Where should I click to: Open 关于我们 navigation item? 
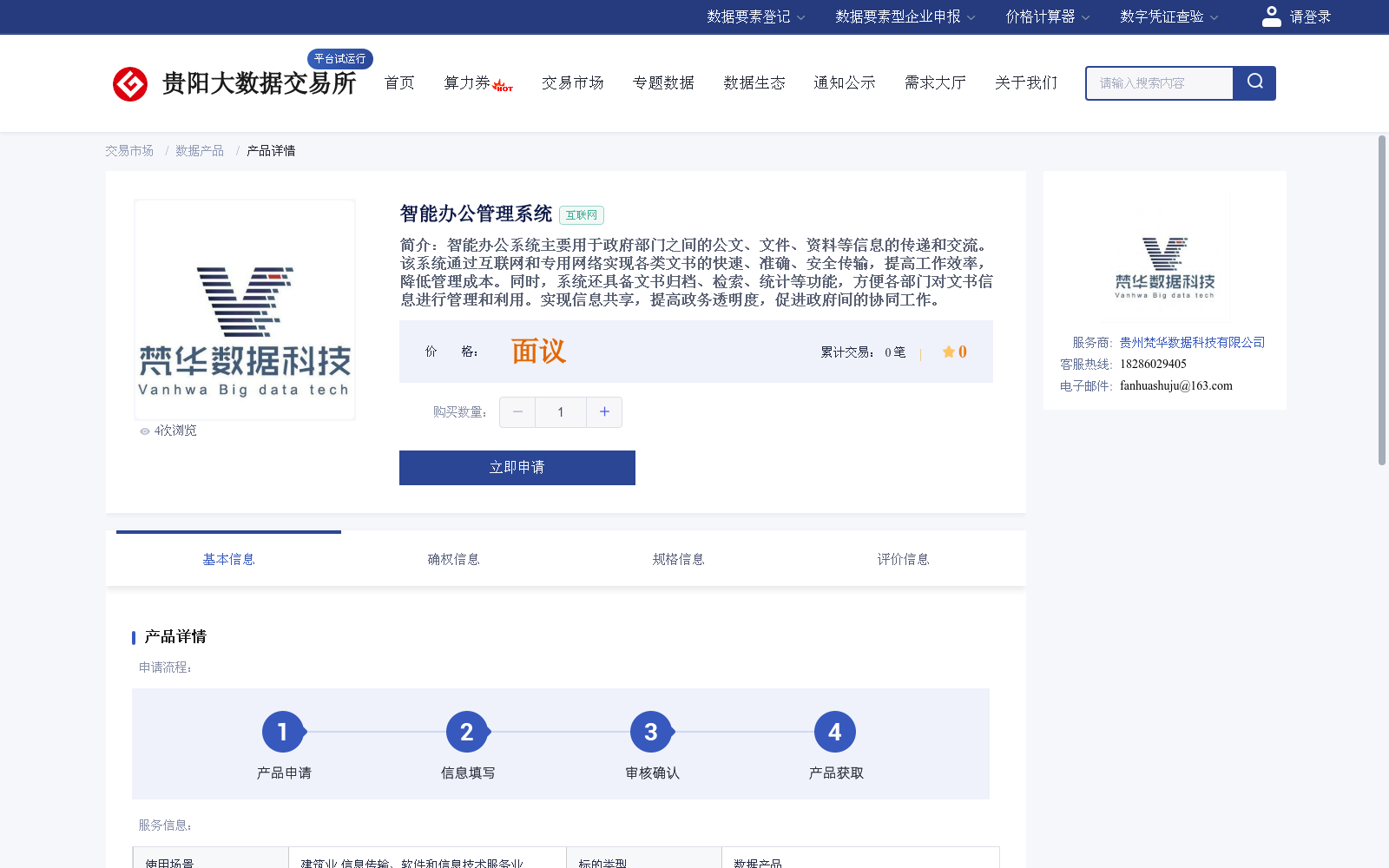tap(1026, 82)
